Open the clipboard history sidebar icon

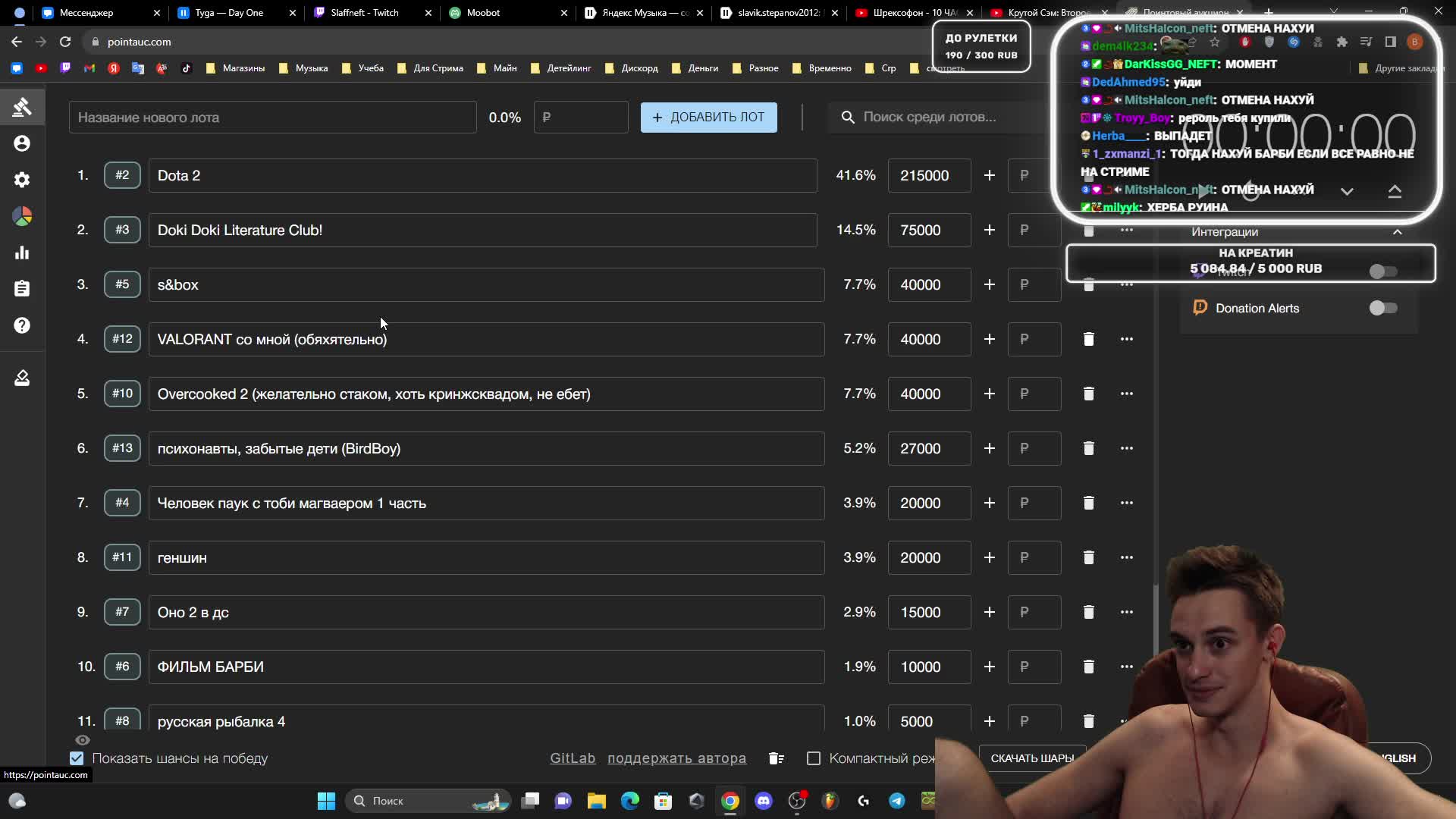[x=22, y=289]
